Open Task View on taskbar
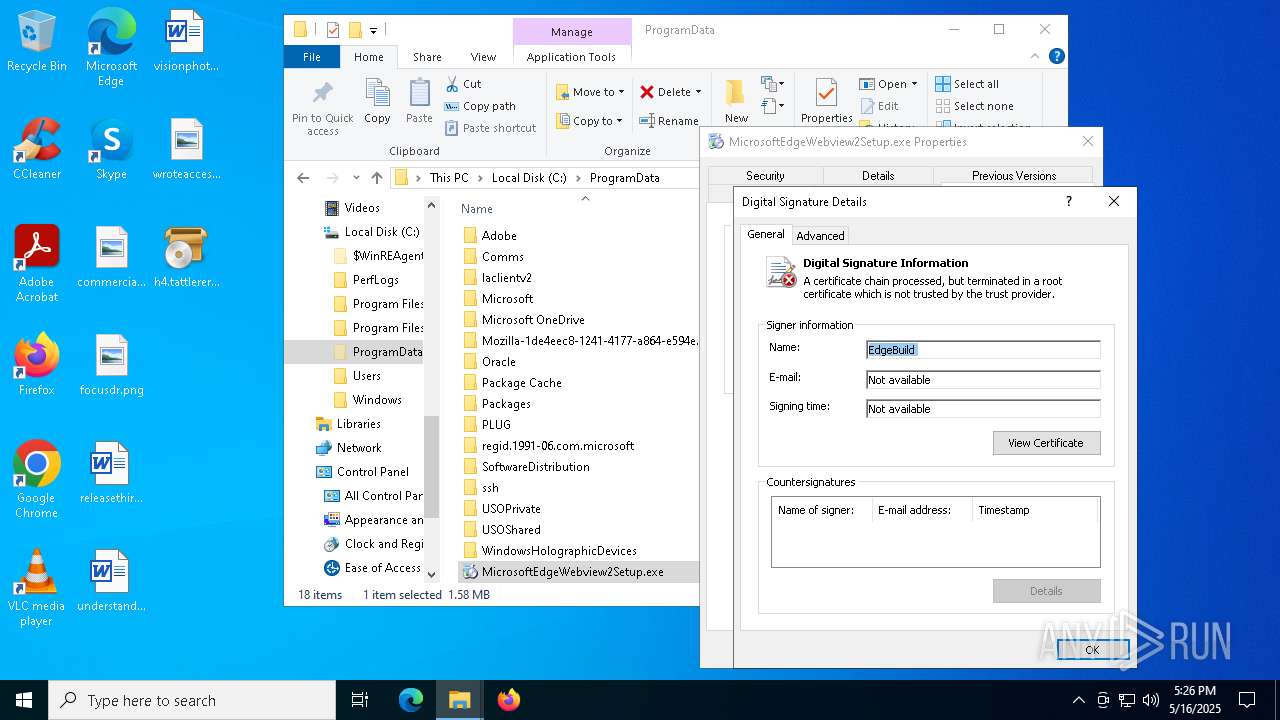1280x720 pixels. [360, 700]
